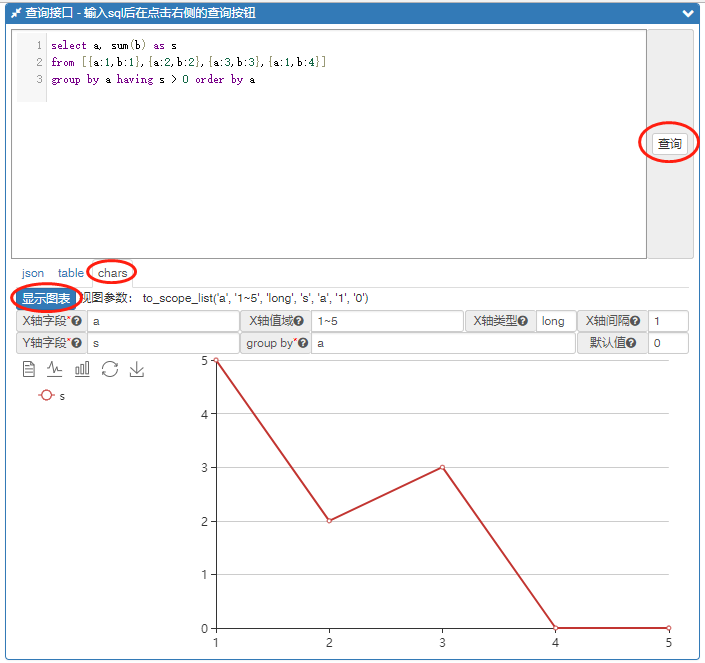Switch chart to line type
Screen dimensions: 705x663
[x=55, y=369]
